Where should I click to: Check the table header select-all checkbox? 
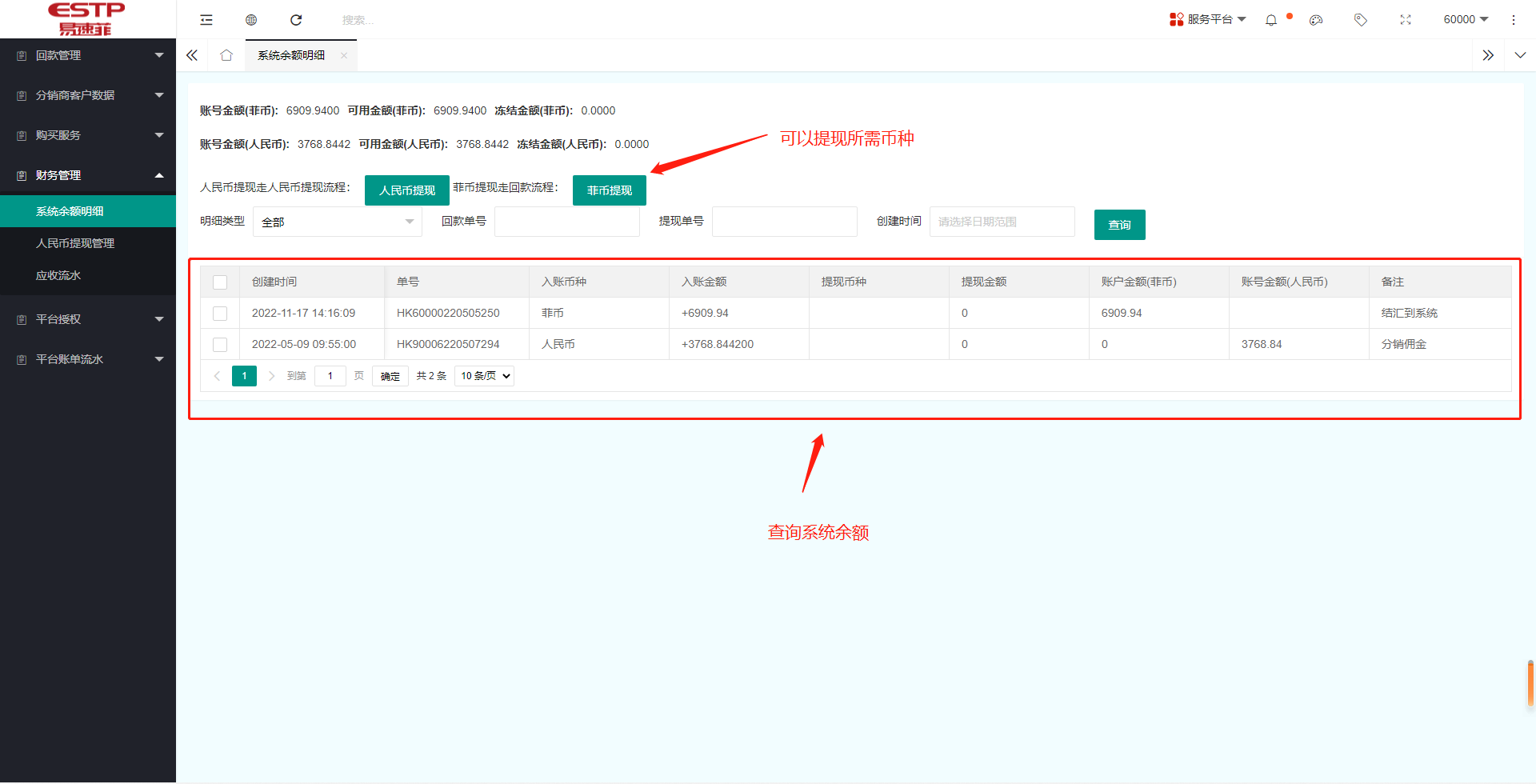pyautogui.click(x=220, y=282)
